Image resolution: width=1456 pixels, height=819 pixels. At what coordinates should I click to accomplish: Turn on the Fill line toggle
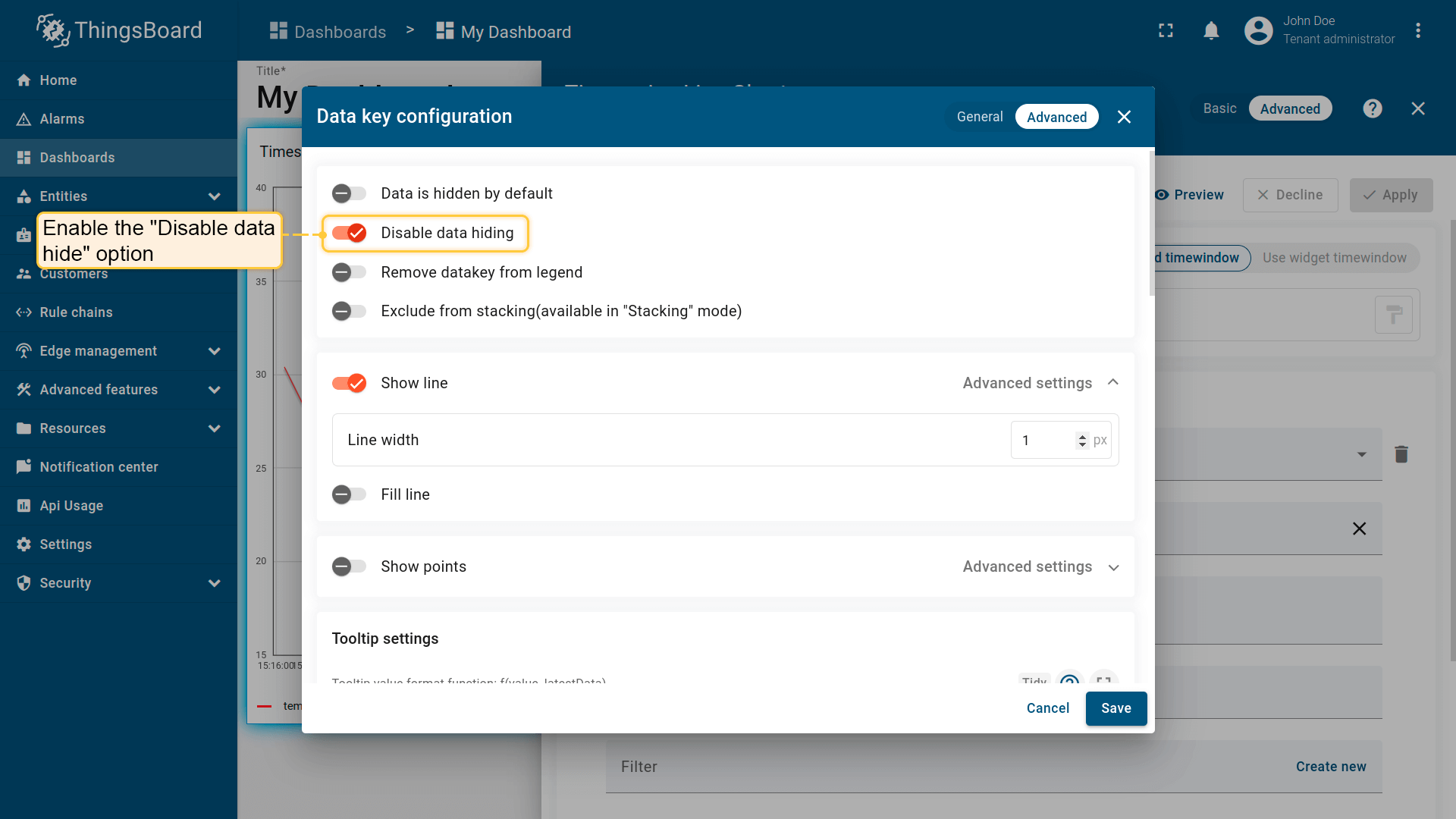click(349, 494)
